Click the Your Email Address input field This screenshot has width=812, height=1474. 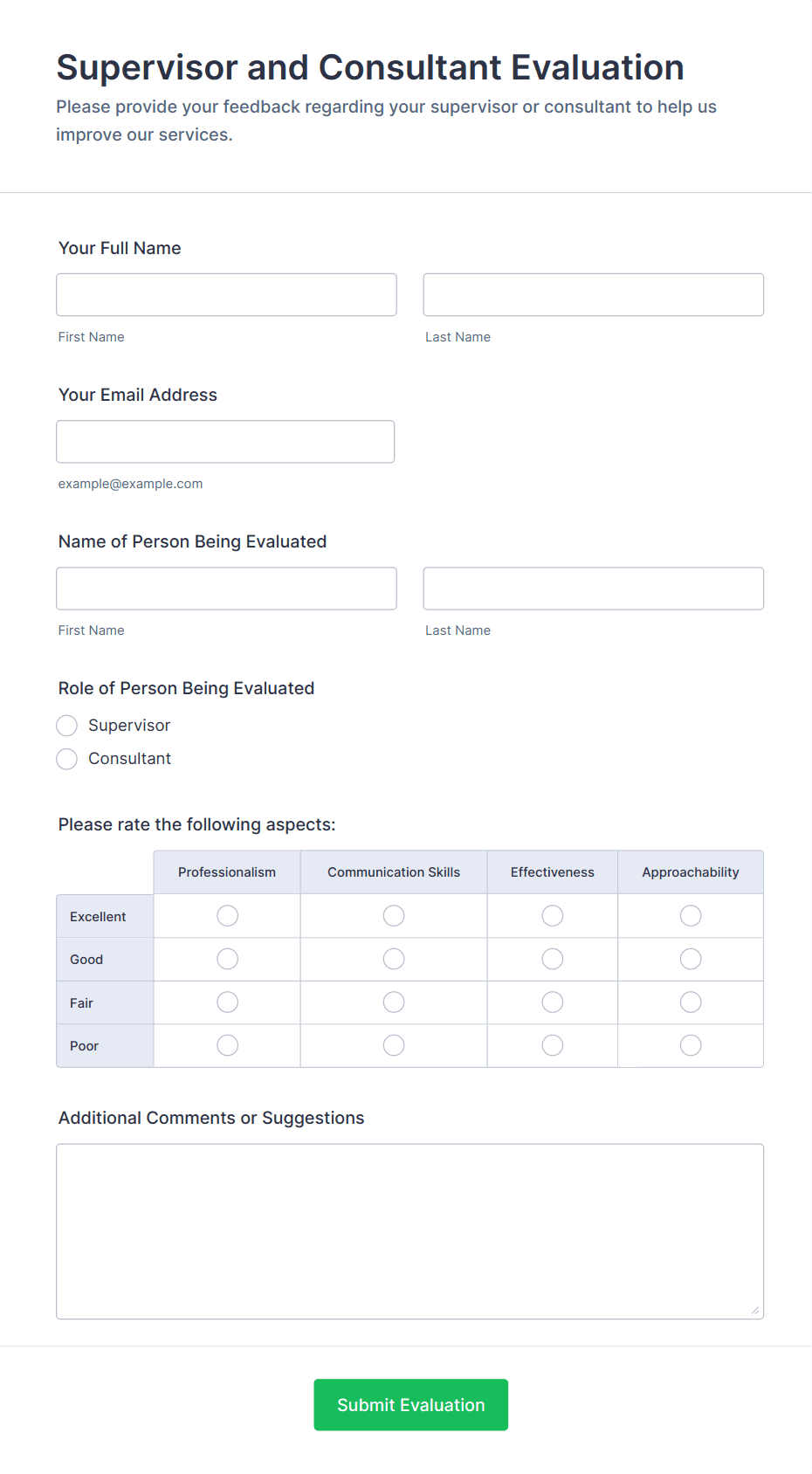point(225,441)
